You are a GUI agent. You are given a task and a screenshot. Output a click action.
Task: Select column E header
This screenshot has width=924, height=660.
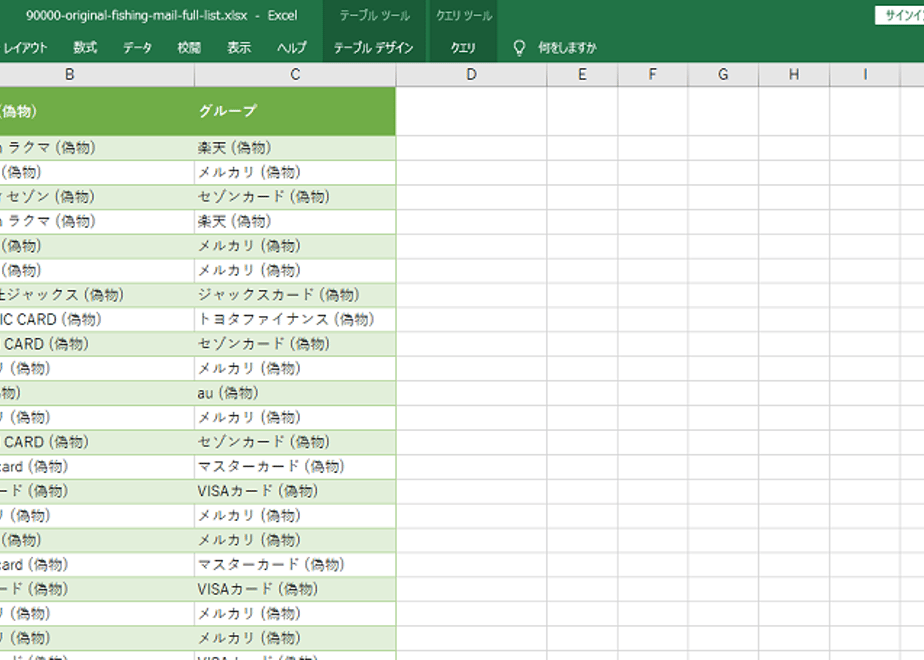point(582,75)
